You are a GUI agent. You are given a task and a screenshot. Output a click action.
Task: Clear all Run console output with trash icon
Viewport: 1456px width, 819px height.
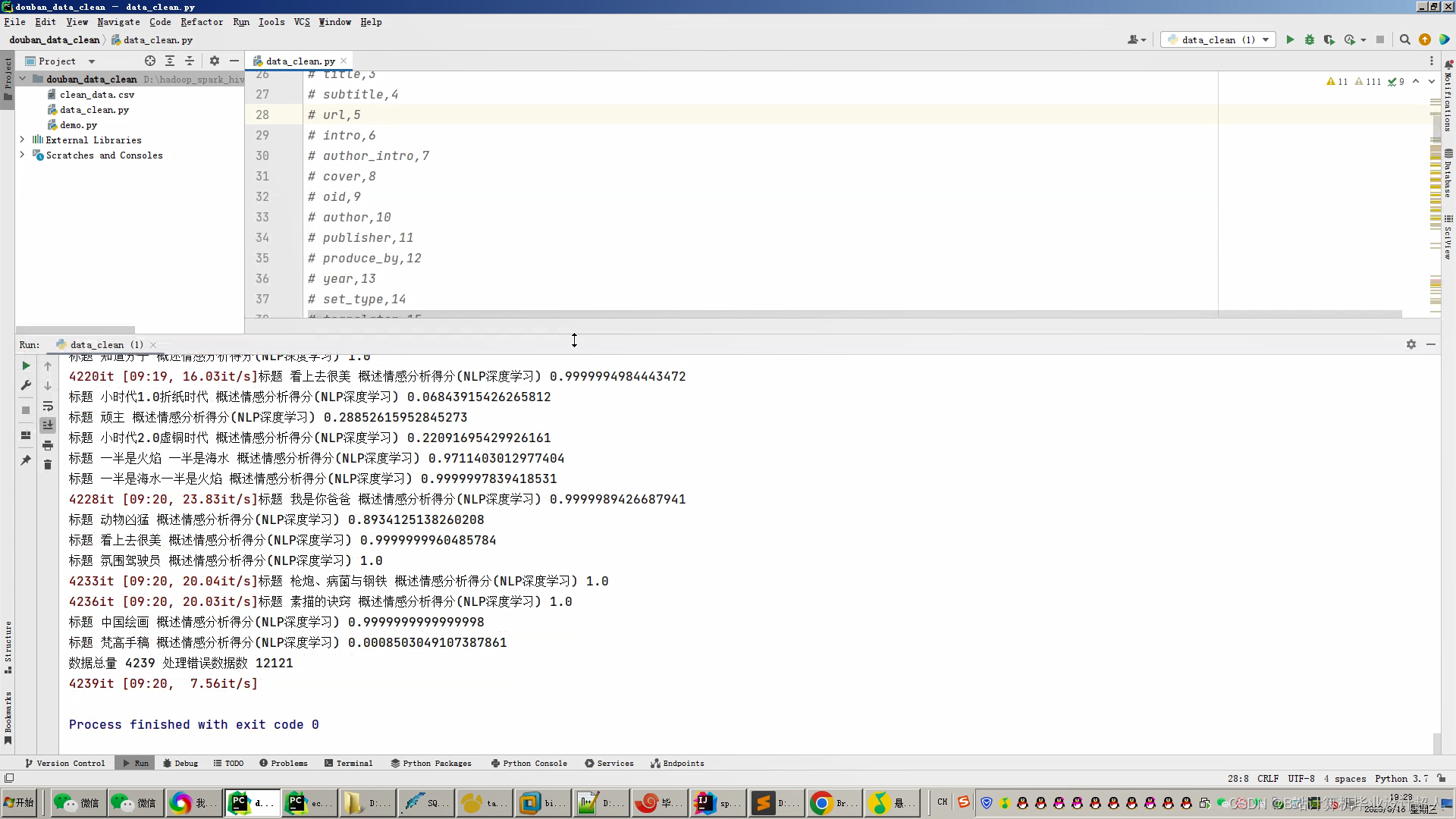tap(48, 465)
